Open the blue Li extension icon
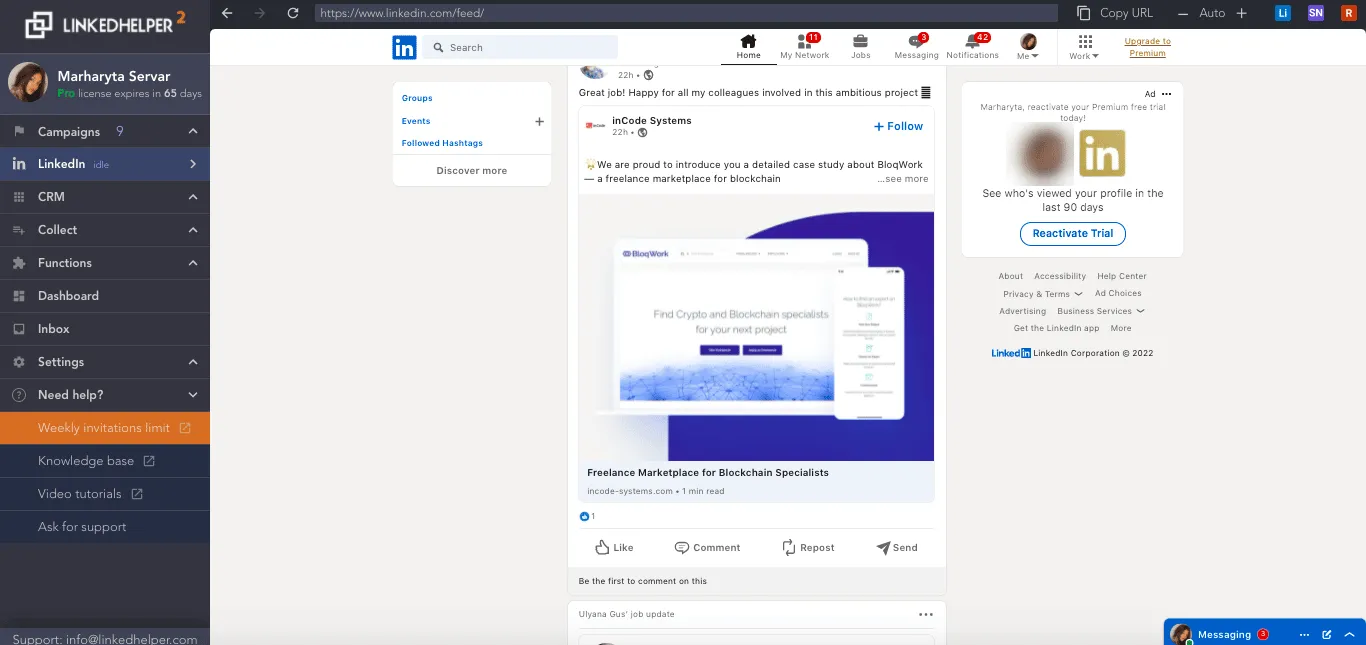Image resolution: width=1366 pixels, height=645 pixels. click(1283, 13)
